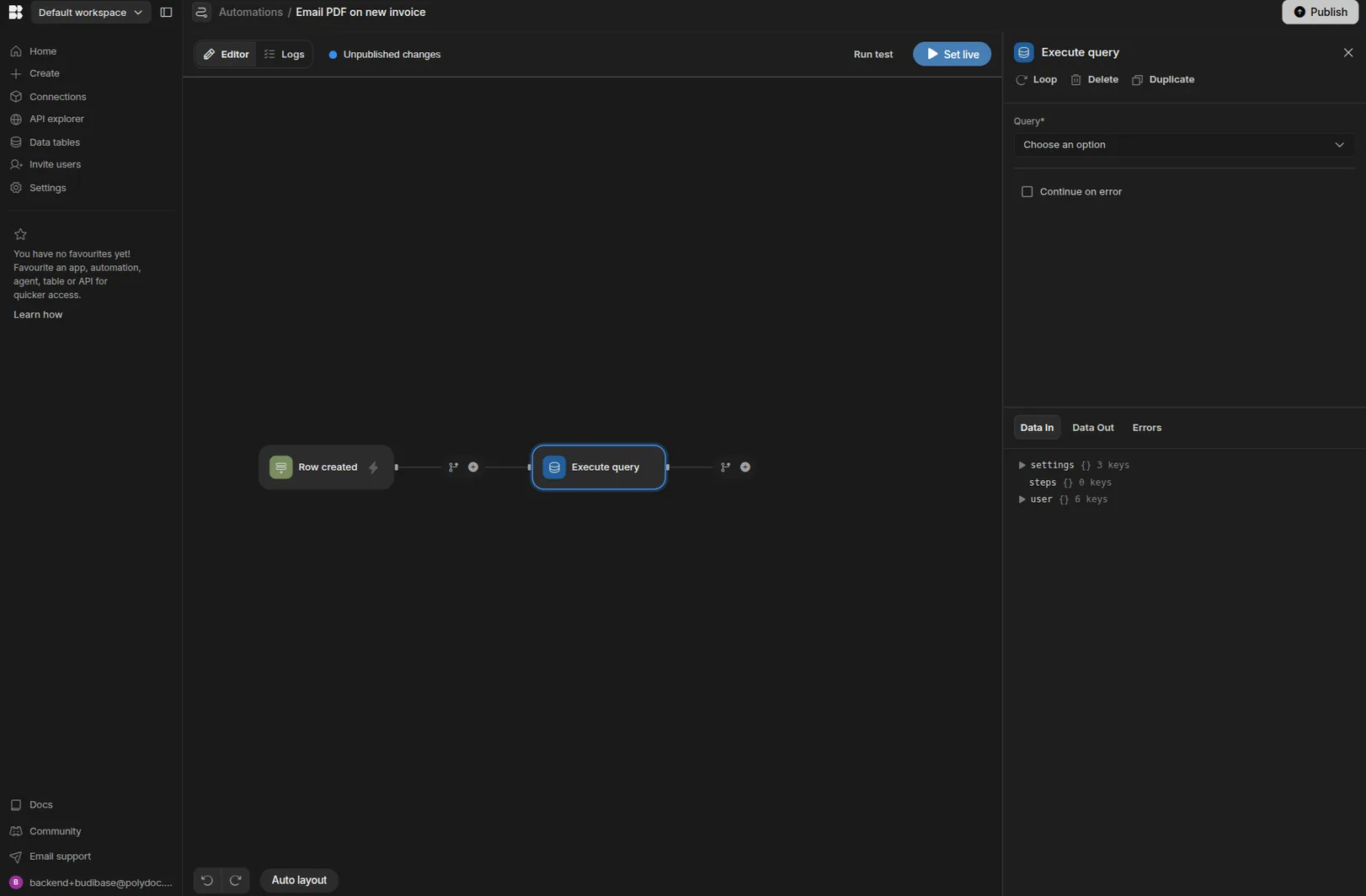Click Auto layout button
This screenshot has height=896, width=1366.
[x=299, y=880]
